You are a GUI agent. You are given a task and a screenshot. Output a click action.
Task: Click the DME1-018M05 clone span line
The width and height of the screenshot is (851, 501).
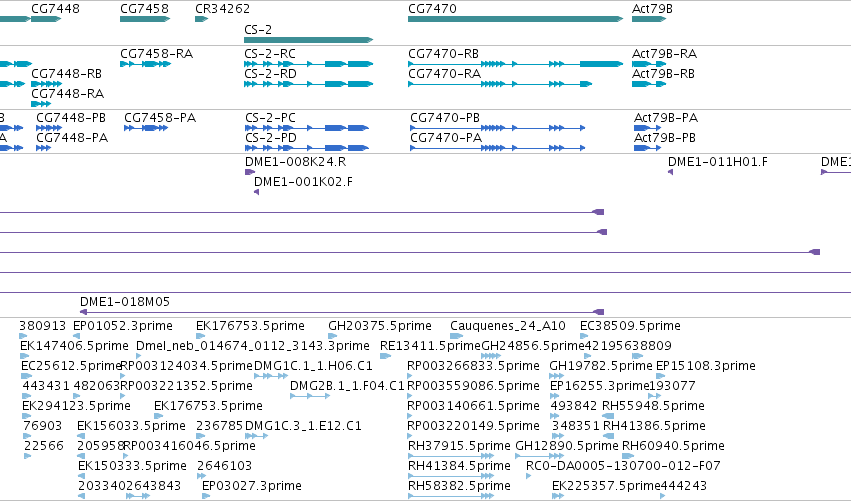[342, 312]
